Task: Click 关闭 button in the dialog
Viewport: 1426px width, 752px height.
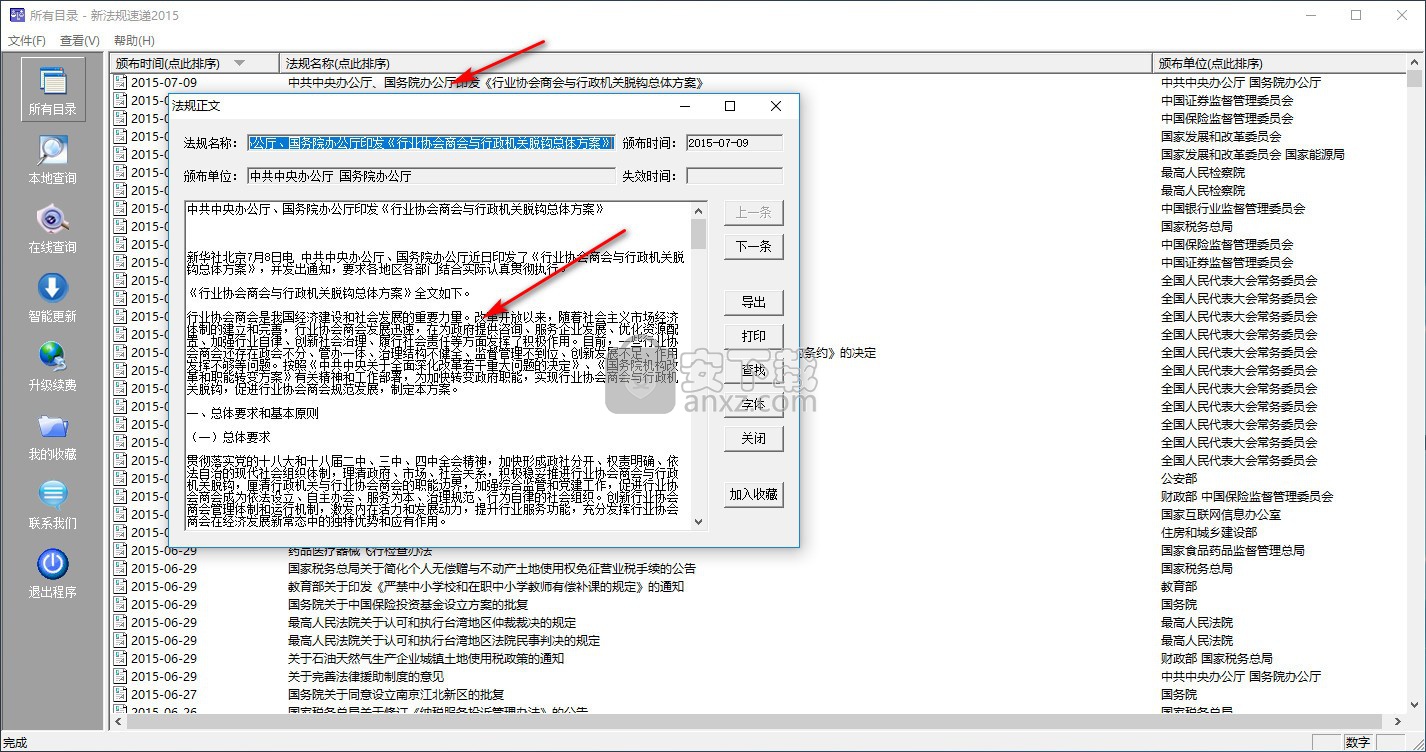Action: [x=754, y=438]
